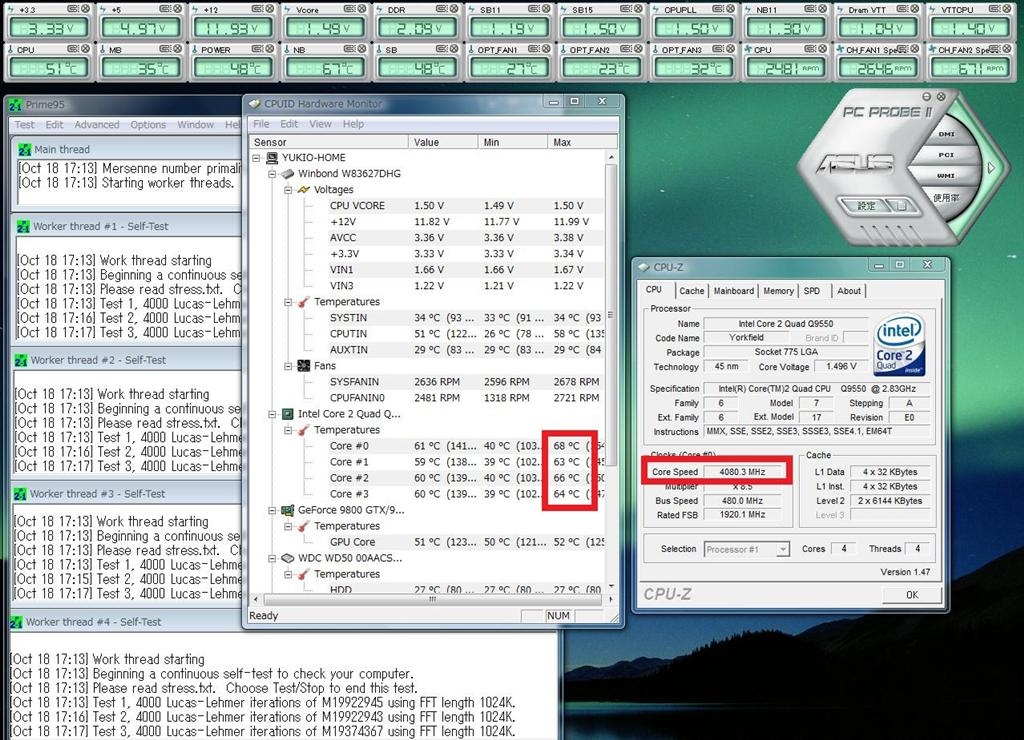Screen dimensions: 1024x740
Task: Switch to the SPD tab in CPU-Z
Action: point(812,291)
